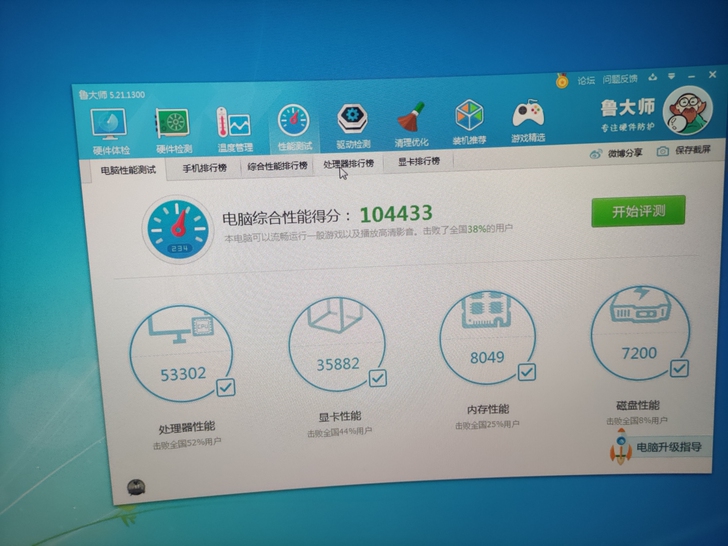
Task: Click the processor performance circle showing 53302
Action: click(x=182, y=354)
